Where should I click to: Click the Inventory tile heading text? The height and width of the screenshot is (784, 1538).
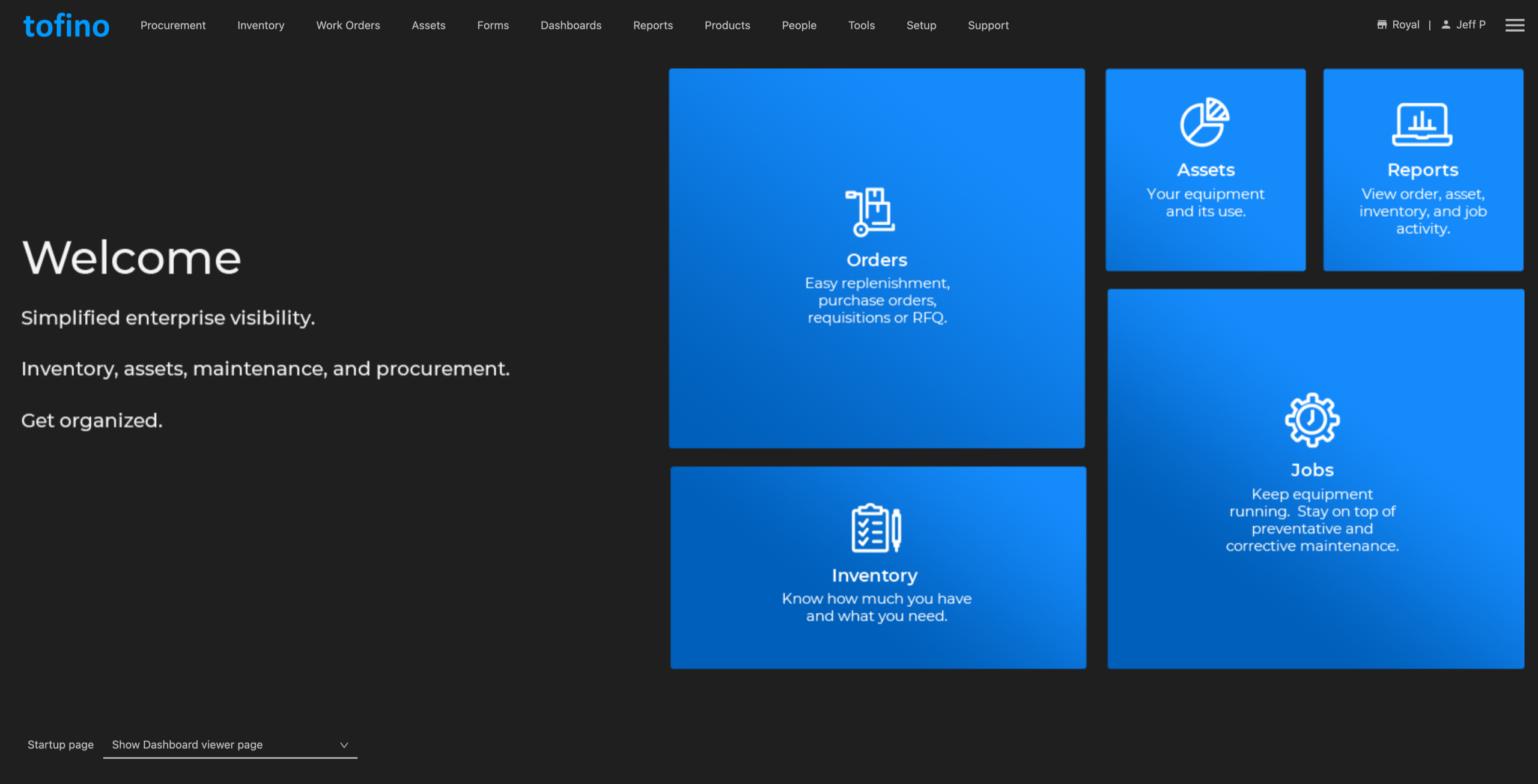pyautogui.click(x=875, y=576)
